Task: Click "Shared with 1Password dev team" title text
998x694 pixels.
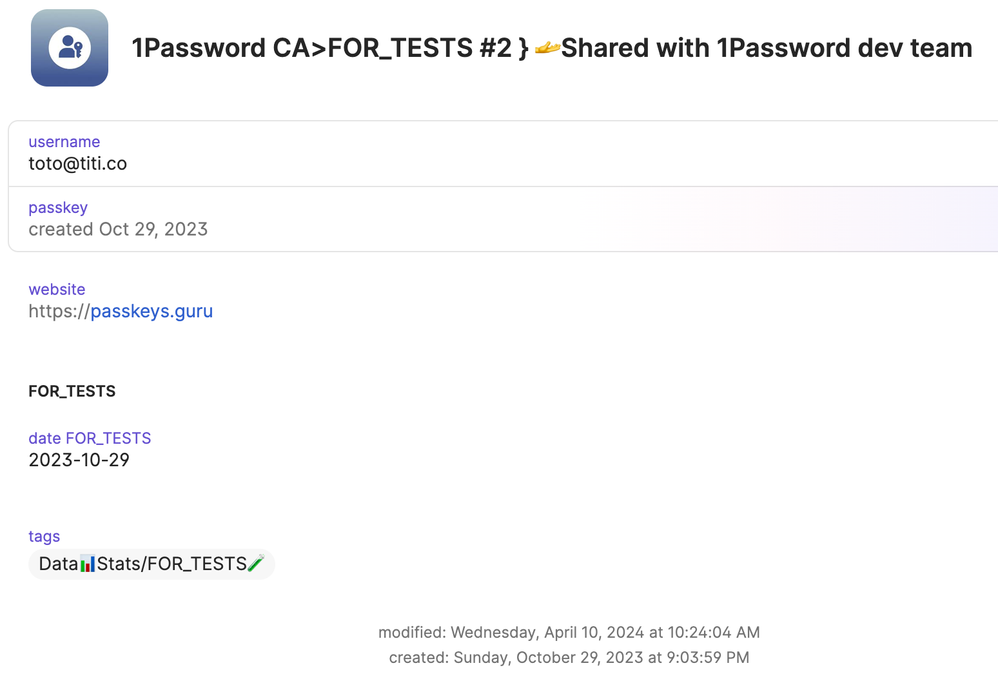Action: [x=766, y=48]
